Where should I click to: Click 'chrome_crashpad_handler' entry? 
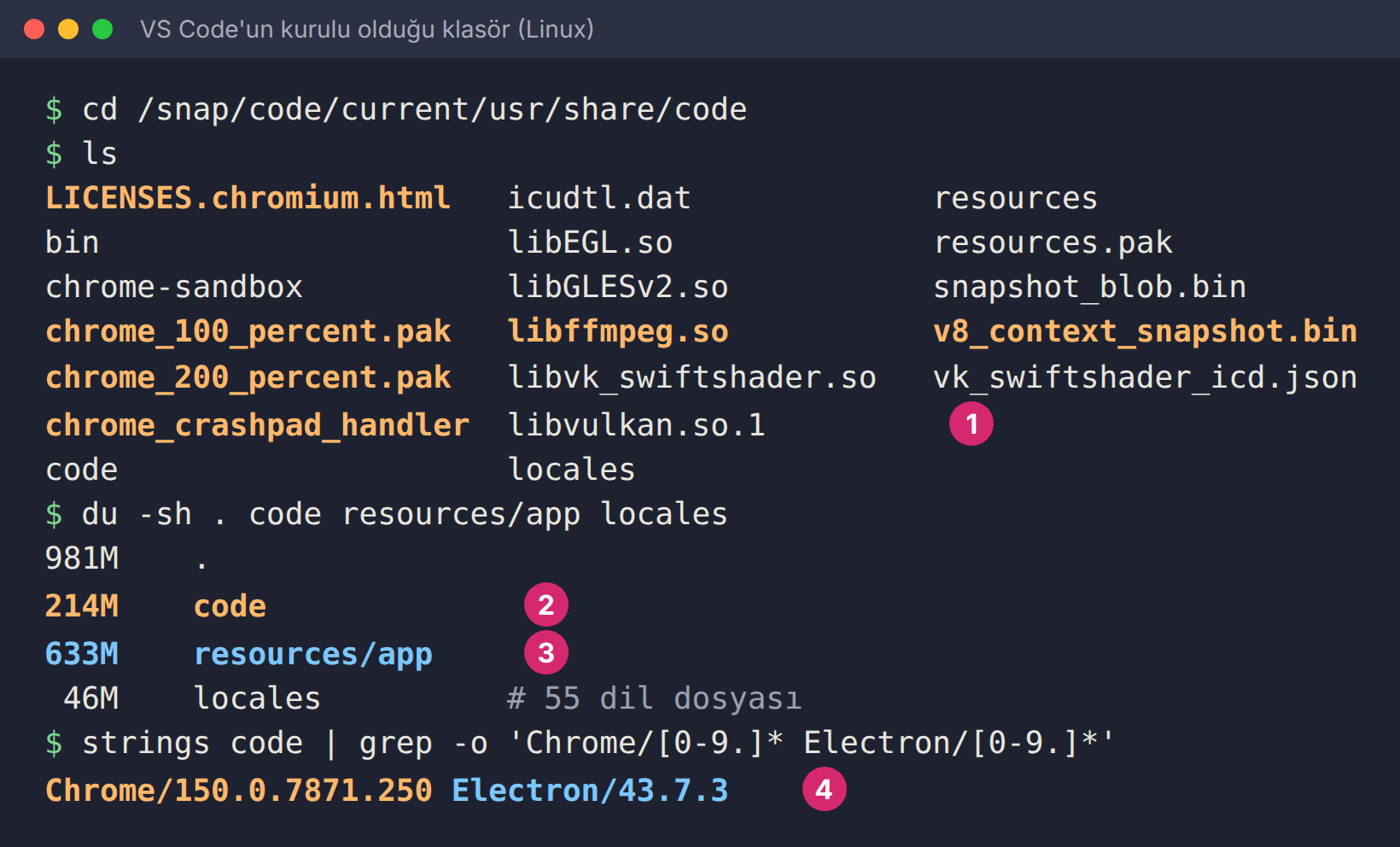(x=258, y=425)
